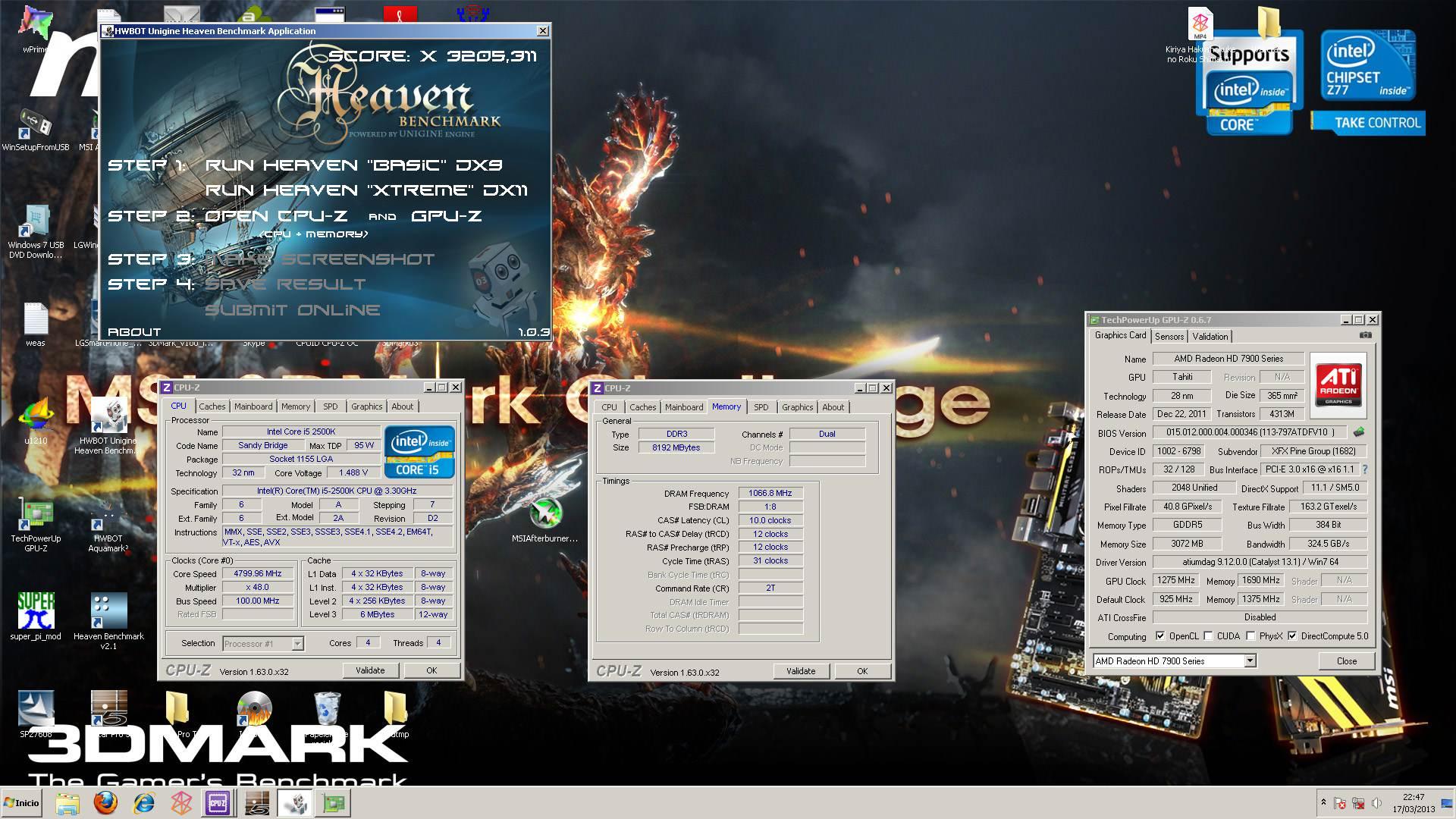Switch to GPU-Z via green card taskbar icon
This screenshot has height=819, width=1456.
tap(334, 803)
